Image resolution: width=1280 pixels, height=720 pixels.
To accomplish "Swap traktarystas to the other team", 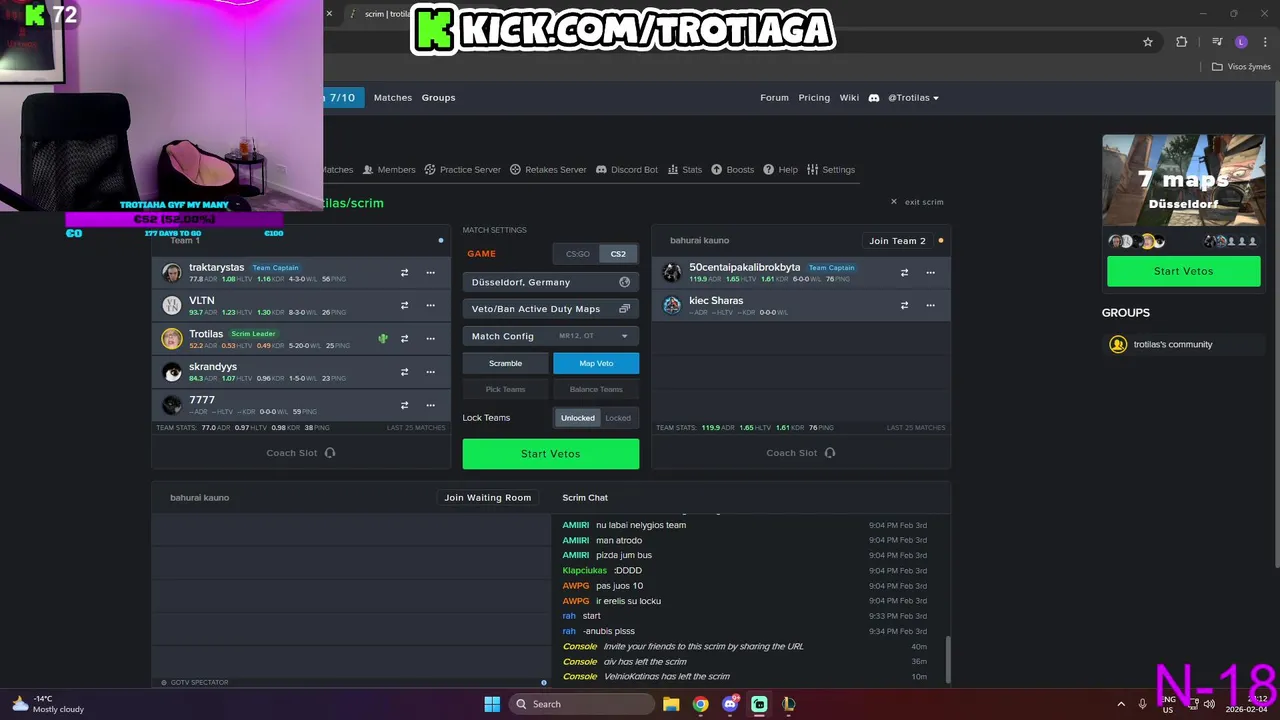I will point(404,272).
